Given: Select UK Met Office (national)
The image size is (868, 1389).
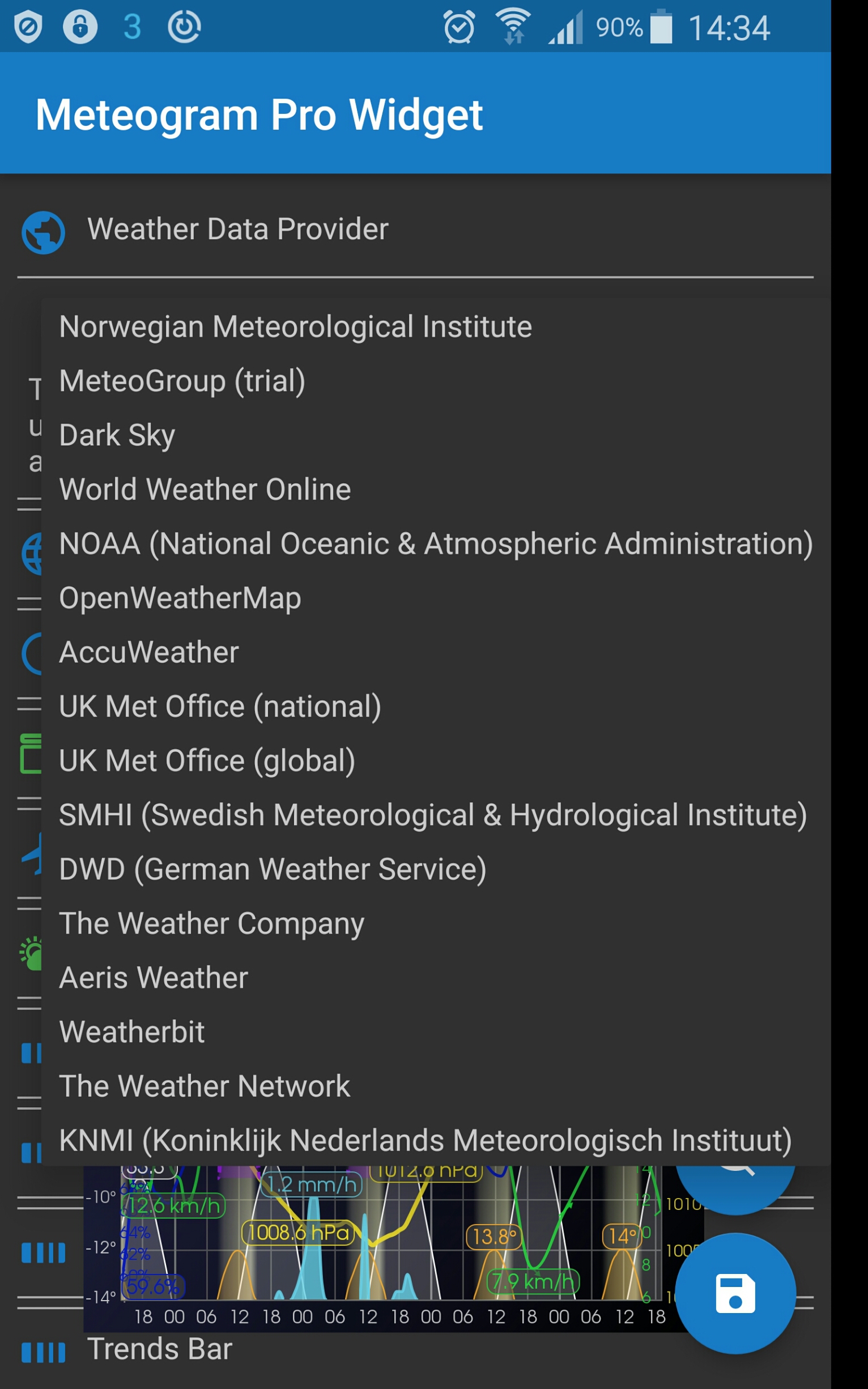Looking at the screenshot, I should [x=220, y=706].
